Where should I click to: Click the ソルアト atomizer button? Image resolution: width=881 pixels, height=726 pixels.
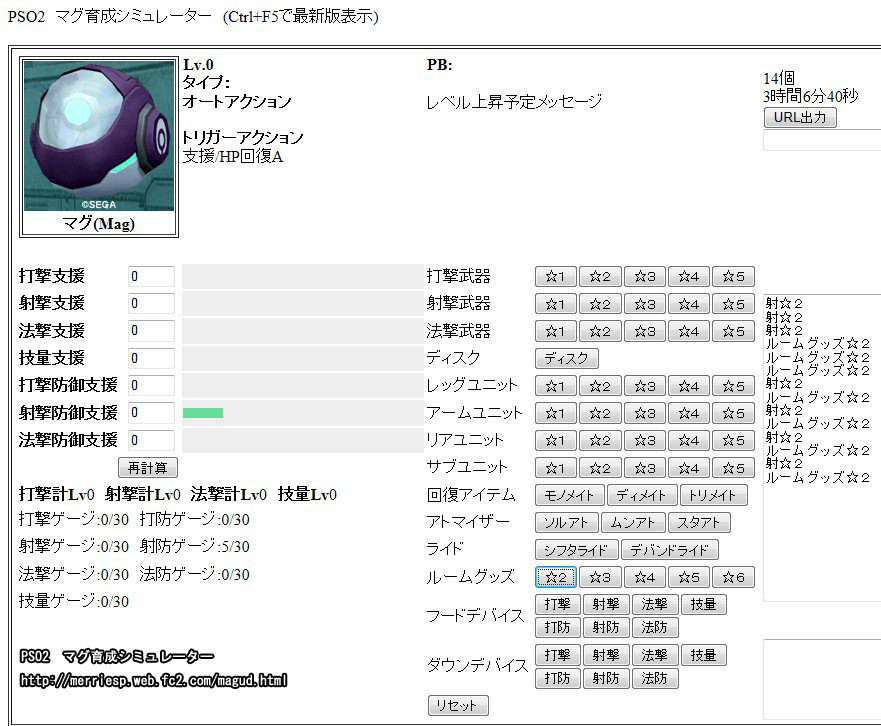click(x=566, y=523)
